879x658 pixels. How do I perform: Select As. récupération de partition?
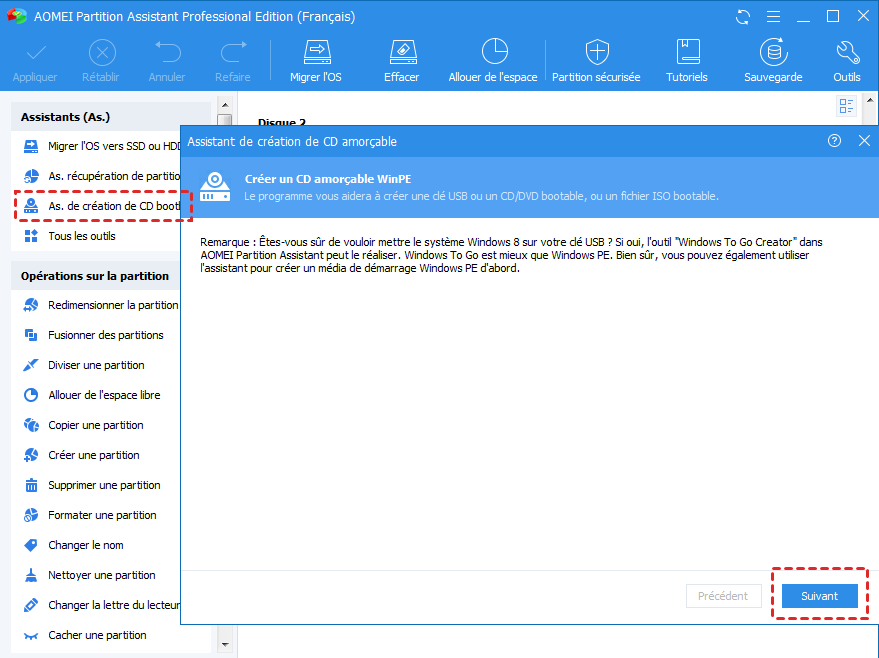[x=102, y=176]
